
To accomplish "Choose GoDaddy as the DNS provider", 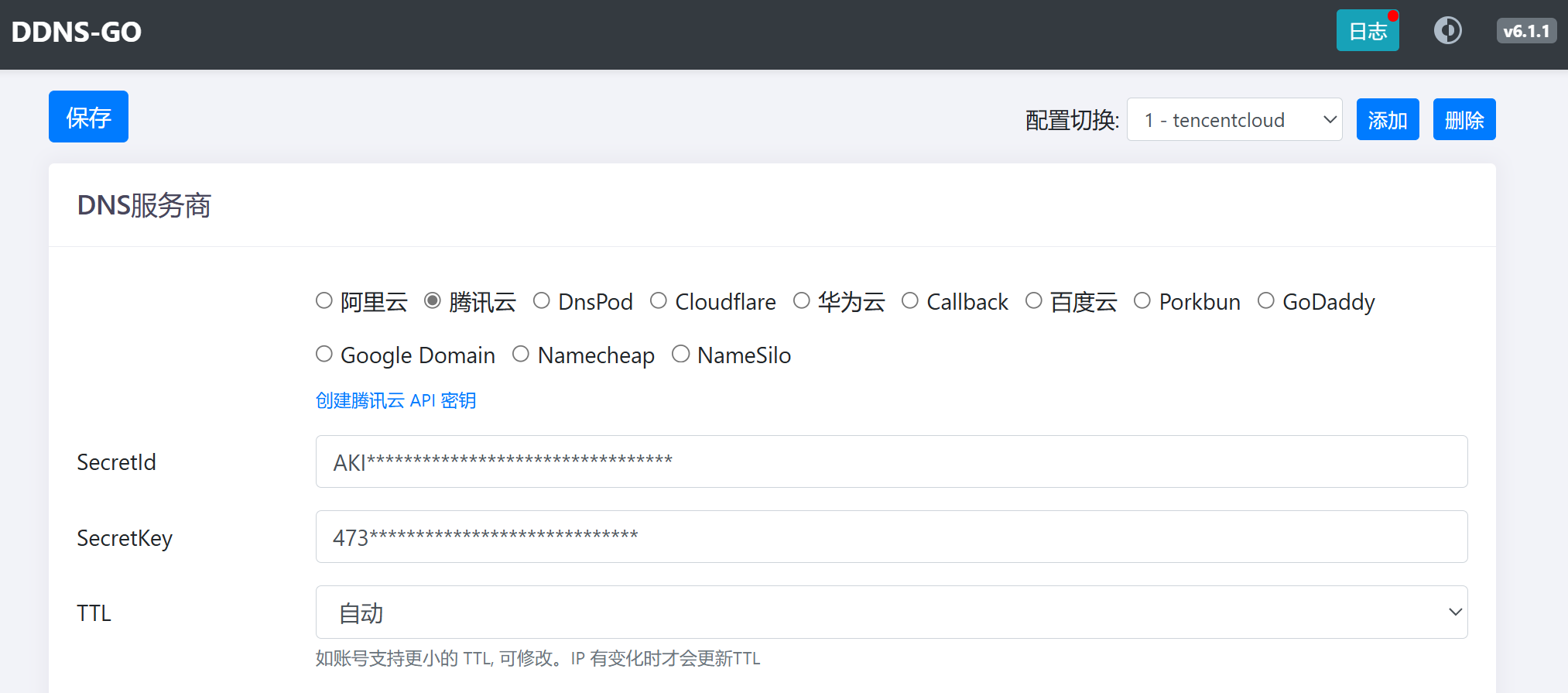I will (x=1266, y=300).
